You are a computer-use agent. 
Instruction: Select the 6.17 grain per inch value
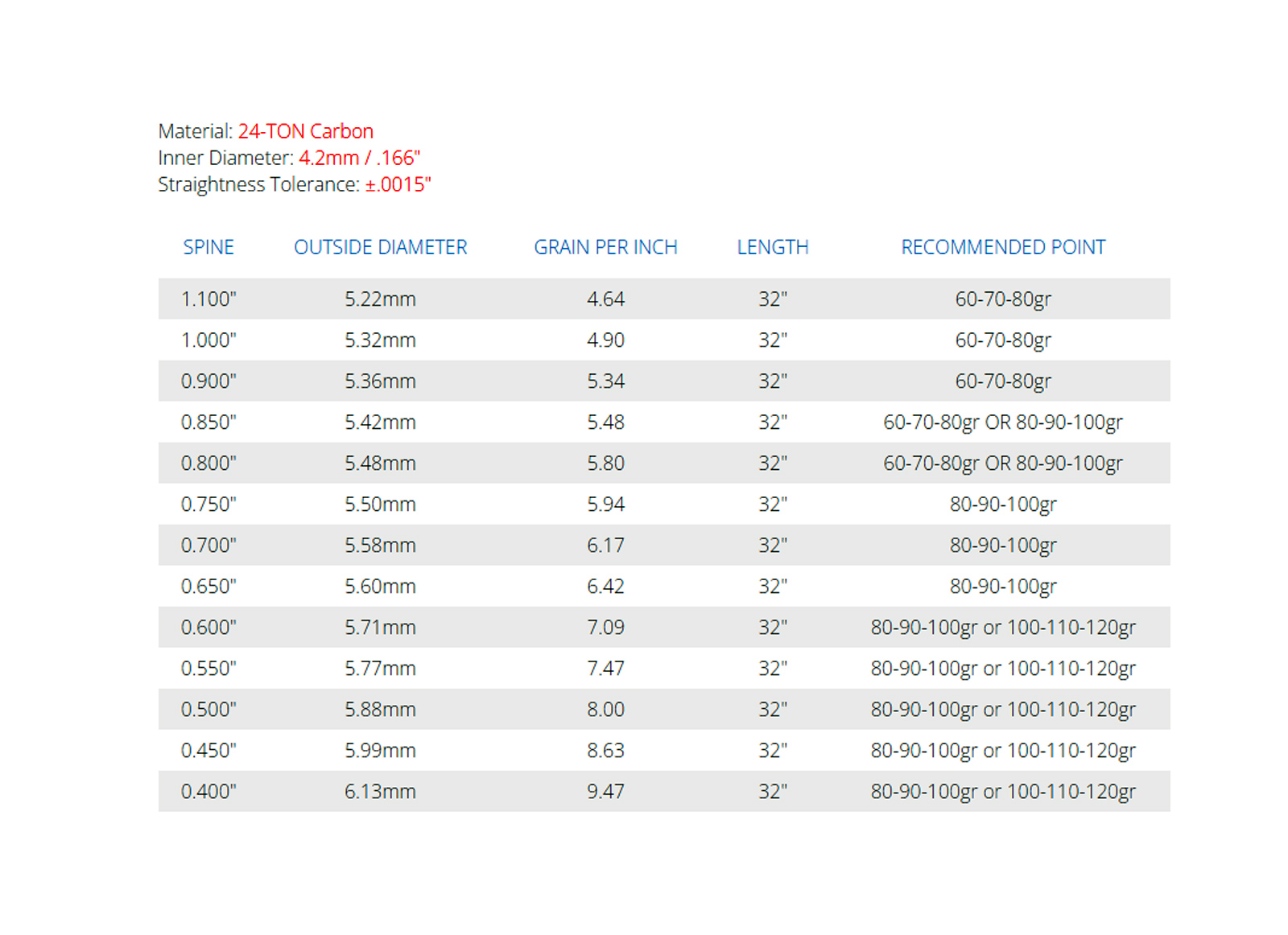605,546
